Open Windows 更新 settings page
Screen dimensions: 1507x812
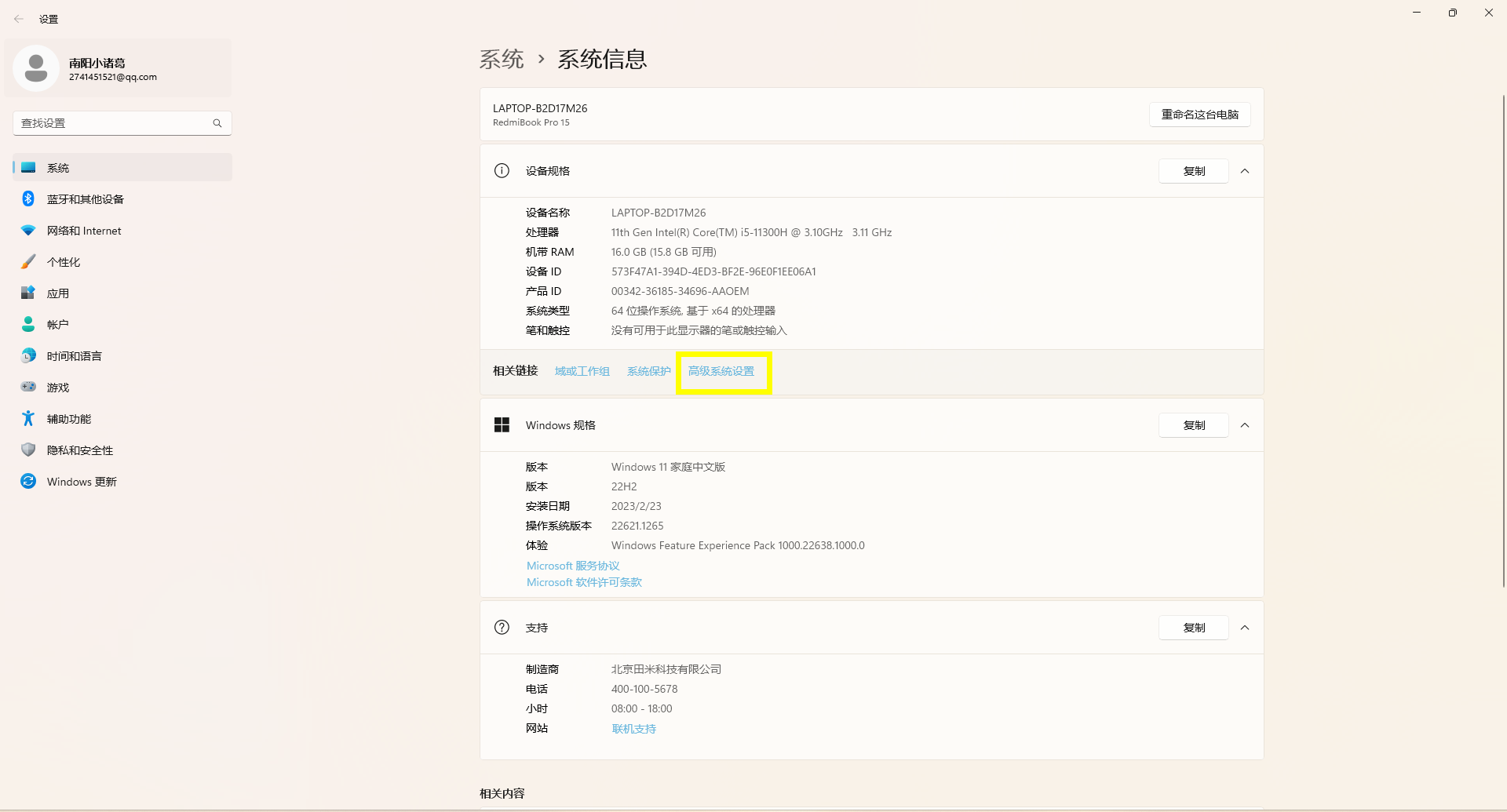point(122,481)
